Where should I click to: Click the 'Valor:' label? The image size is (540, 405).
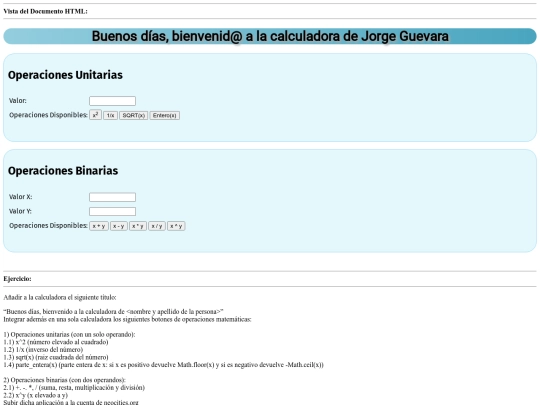pos(18,101)
